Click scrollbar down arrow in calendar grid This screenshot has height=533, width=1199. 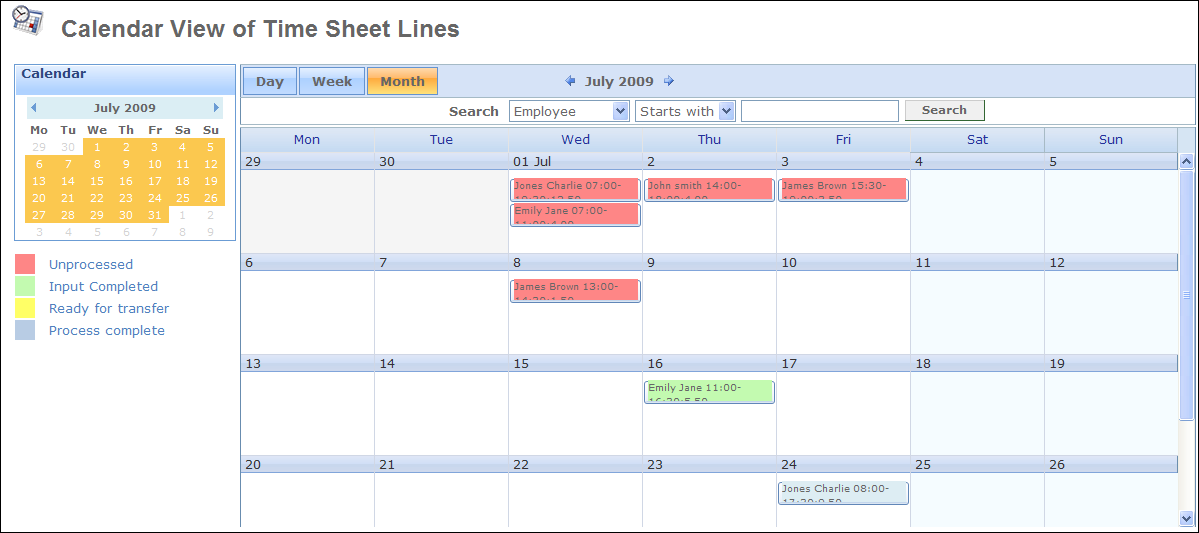coord(1186,518)
